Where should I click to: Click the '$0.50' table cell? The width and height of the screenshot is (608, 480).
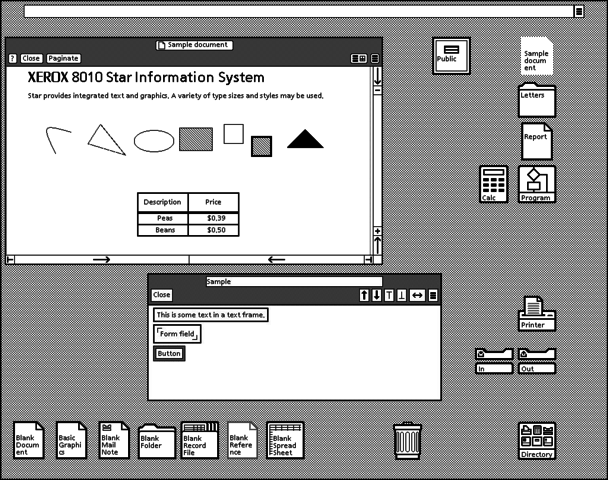point(216,230)
